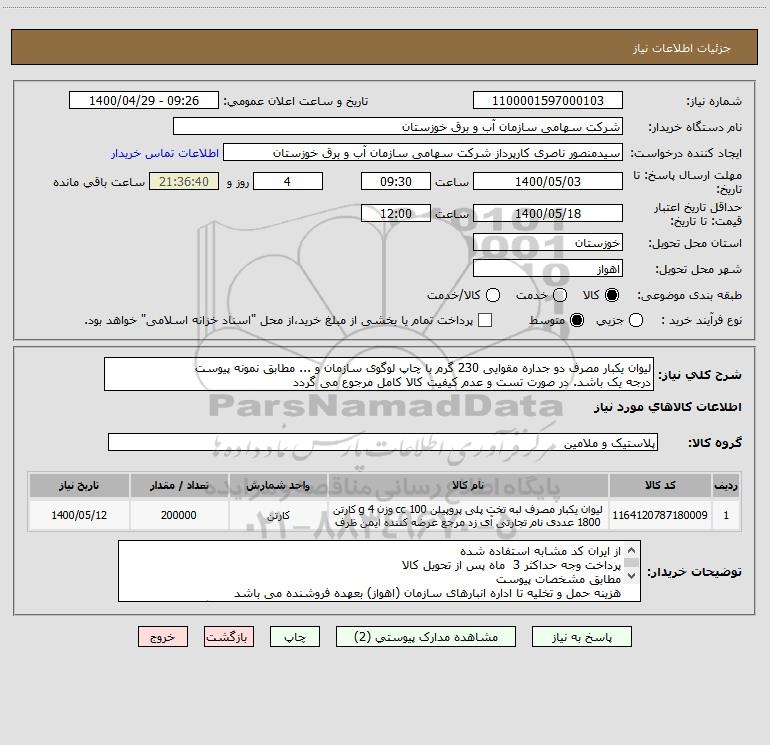Click the product name cell لیوان یکبار مصرف
Viewport: 770px width, 745px height.
[468, 515]
